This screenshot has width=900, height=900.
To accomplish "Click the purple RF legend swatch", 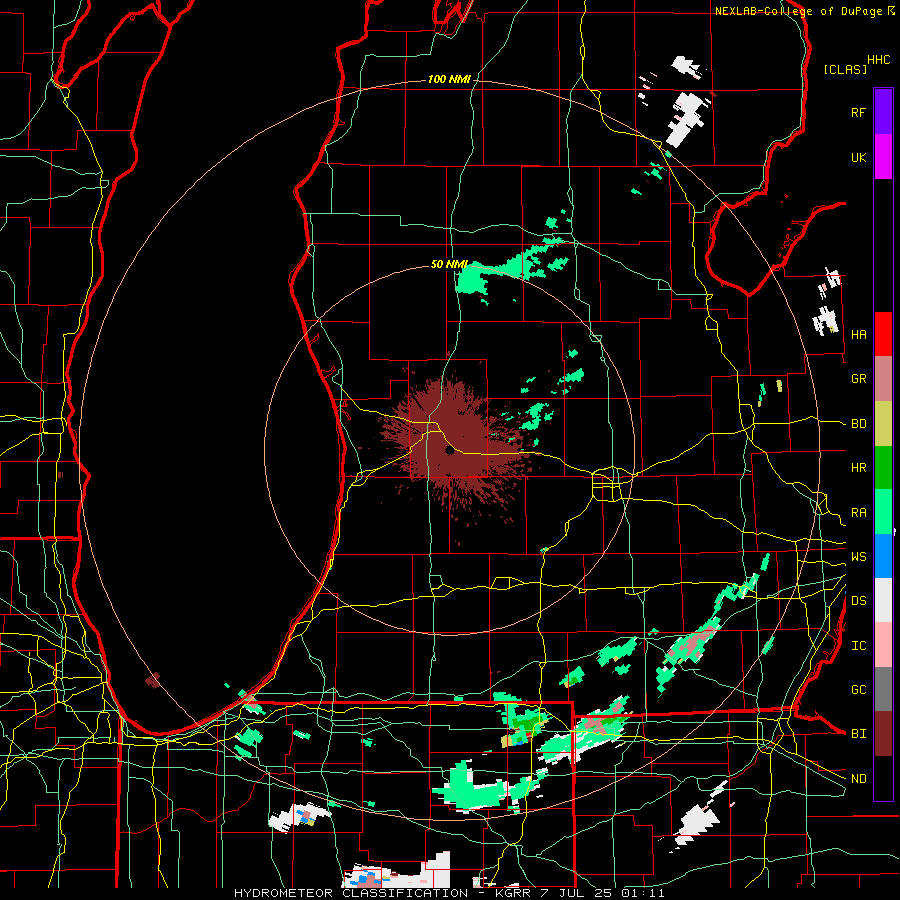I will point(883,112).
